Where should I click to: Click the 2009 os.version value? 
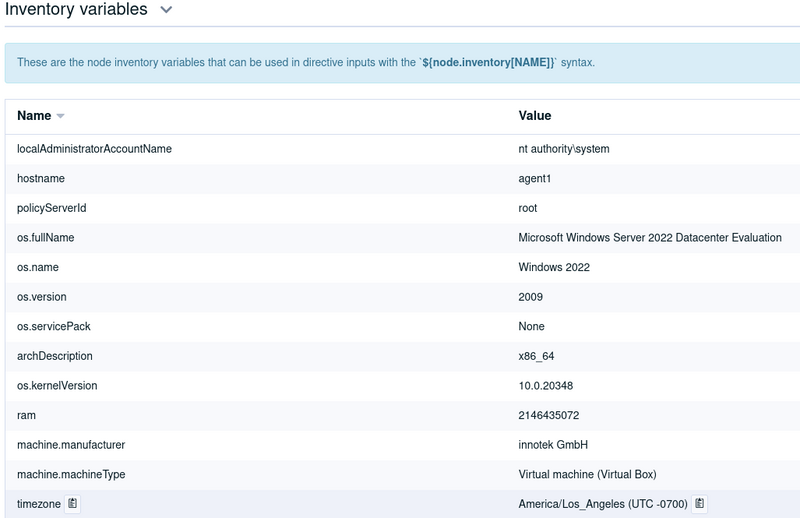[x=531, y=297]
